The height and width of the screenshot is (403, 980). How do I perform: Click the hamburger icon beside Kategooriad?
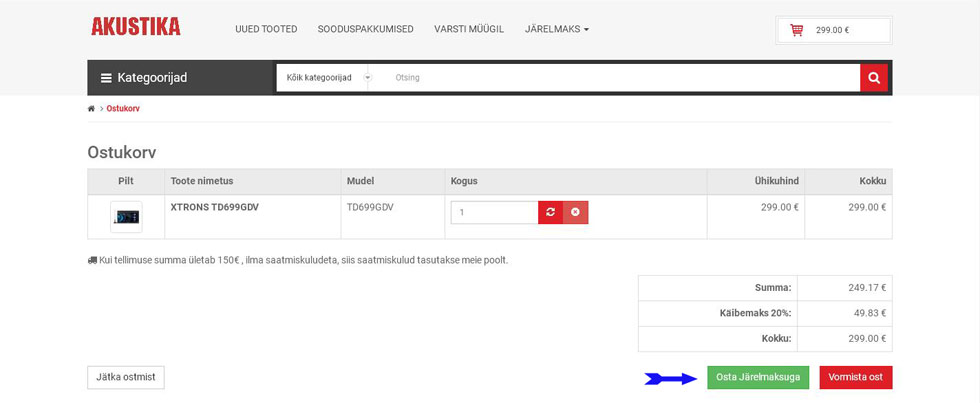tap(106, 78)
